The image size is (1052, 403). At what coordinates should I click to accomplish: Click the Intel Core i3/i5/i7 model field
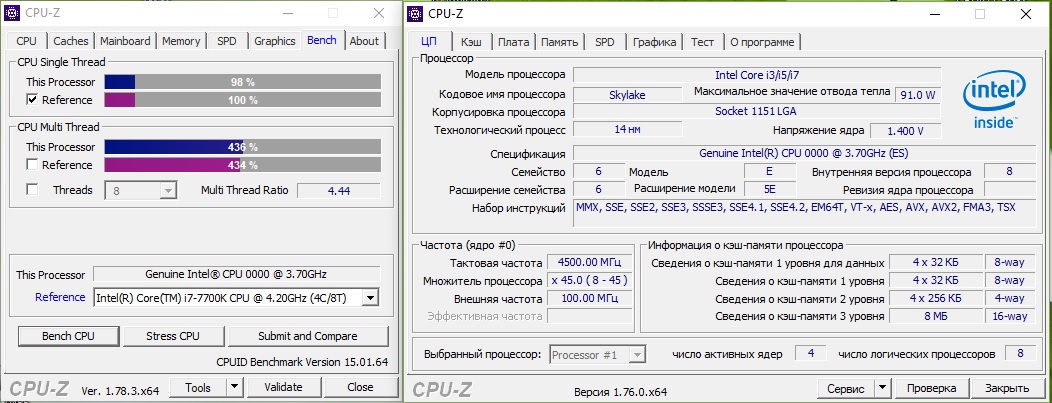pyautogui.click(x=757, y=75)
